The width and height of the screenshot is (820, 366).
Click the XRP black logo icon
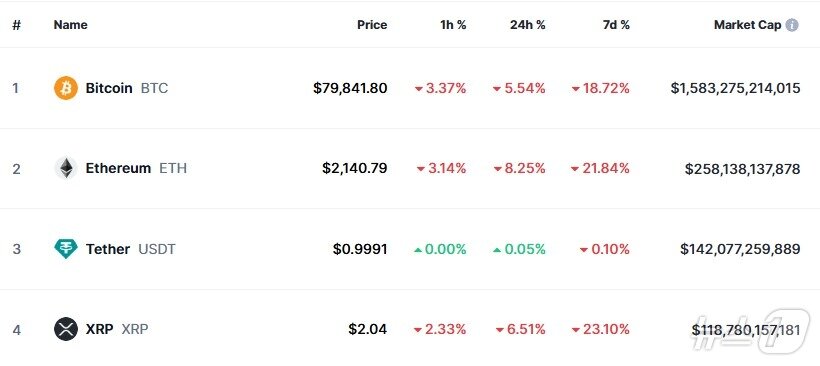tap(66, 329)
